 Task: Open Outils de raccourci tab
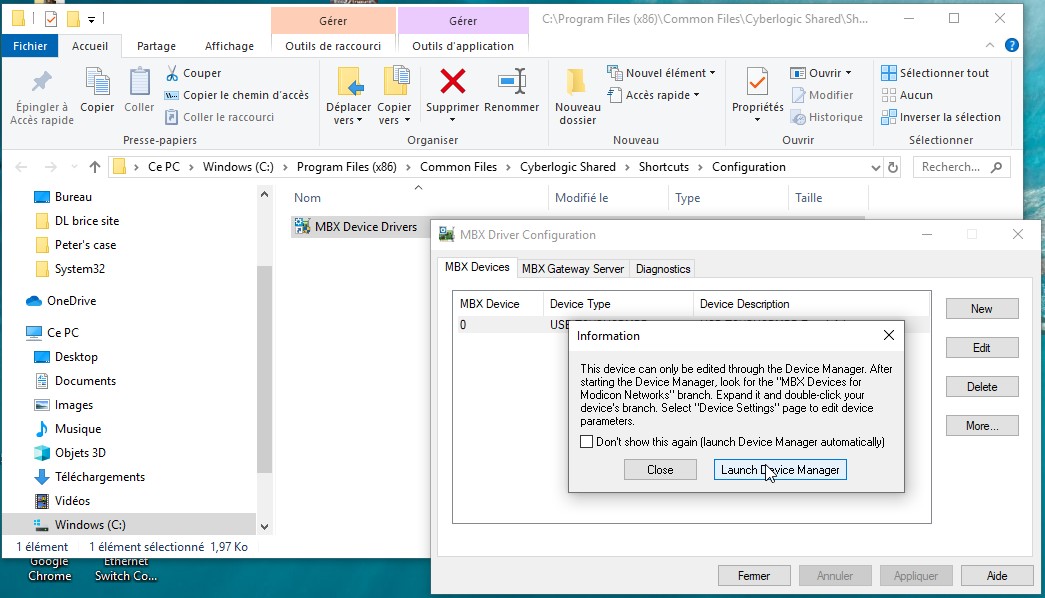pyautogui.click(x=333, y=46)
